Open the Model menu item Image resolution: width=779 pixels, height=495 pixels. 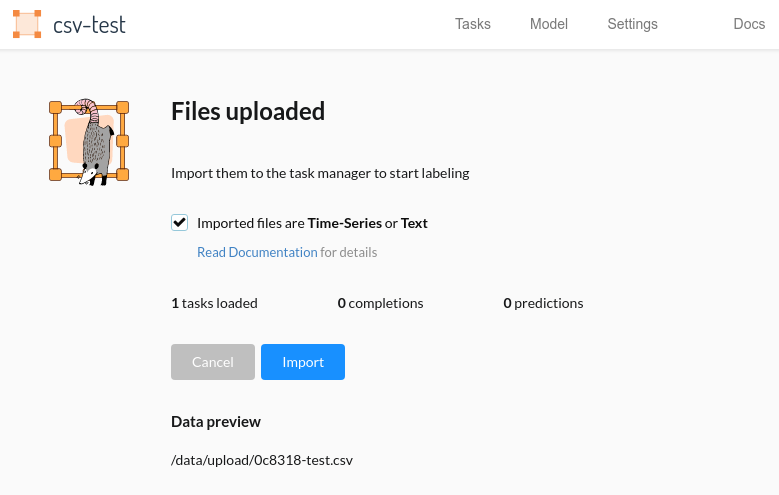click(x=548, y=24)
